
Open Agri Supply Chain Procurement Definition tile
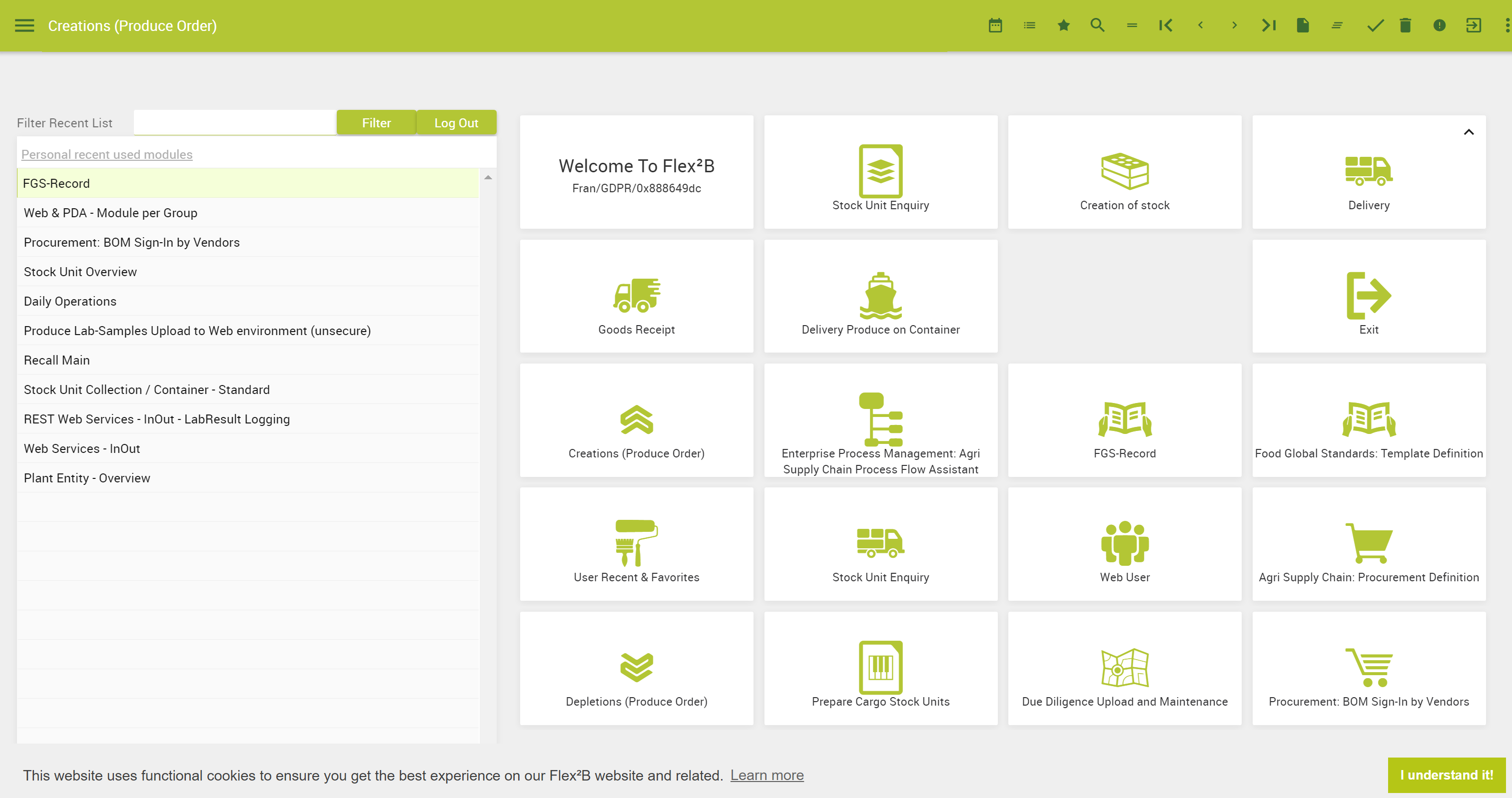click(1369, 544)
